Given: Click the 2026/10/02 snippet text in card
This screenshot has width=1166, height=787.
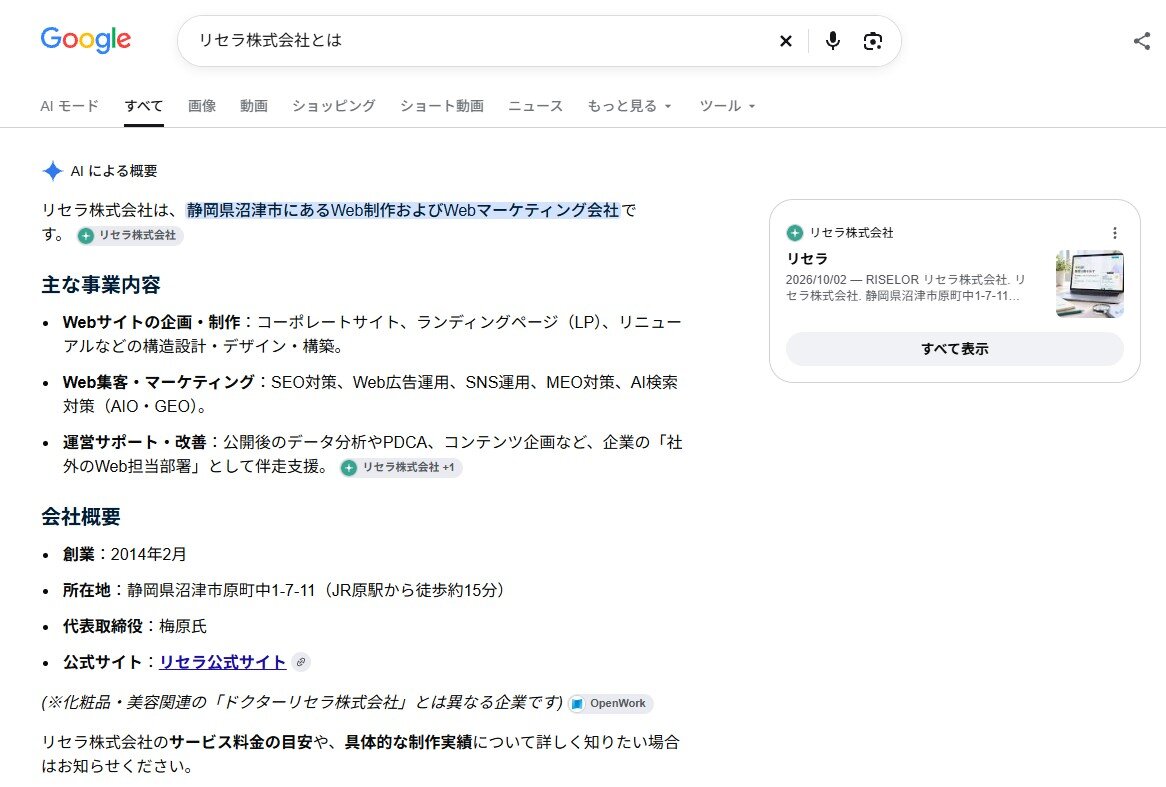Looking at the screenshot, I should coord(906,288).
